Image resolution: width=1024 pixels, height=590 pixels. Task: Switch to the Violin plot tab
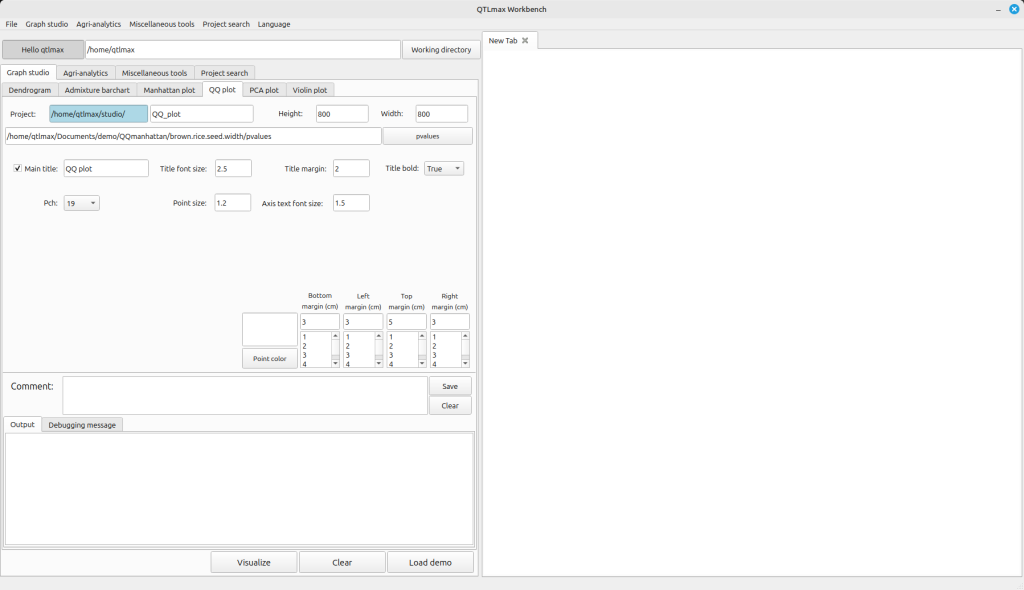tap(310, 90)
